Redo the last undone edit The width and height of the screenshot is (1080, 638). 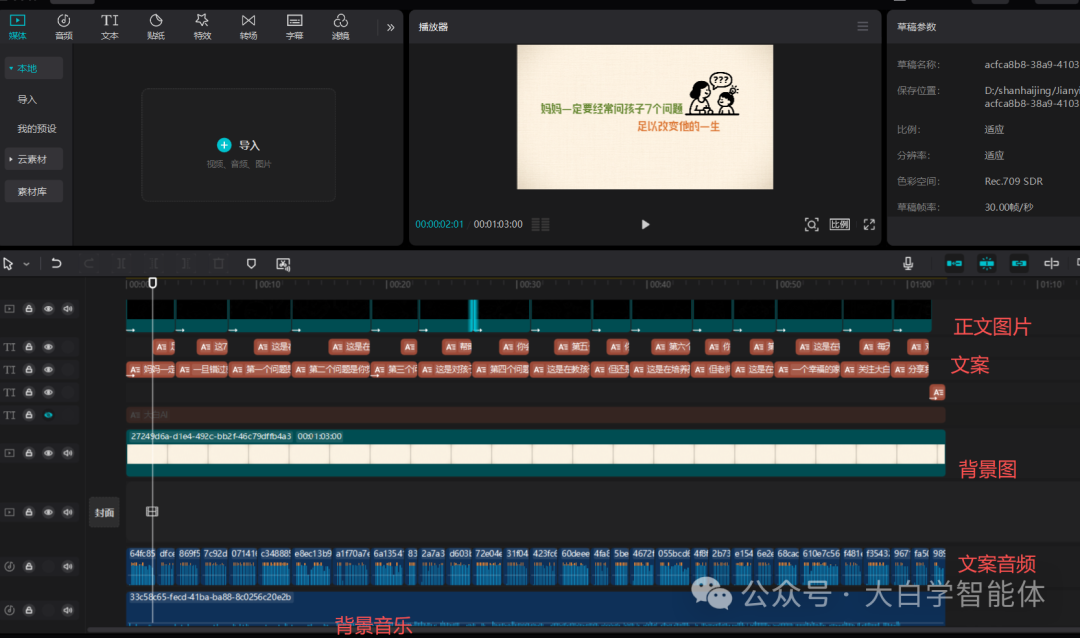89,264
